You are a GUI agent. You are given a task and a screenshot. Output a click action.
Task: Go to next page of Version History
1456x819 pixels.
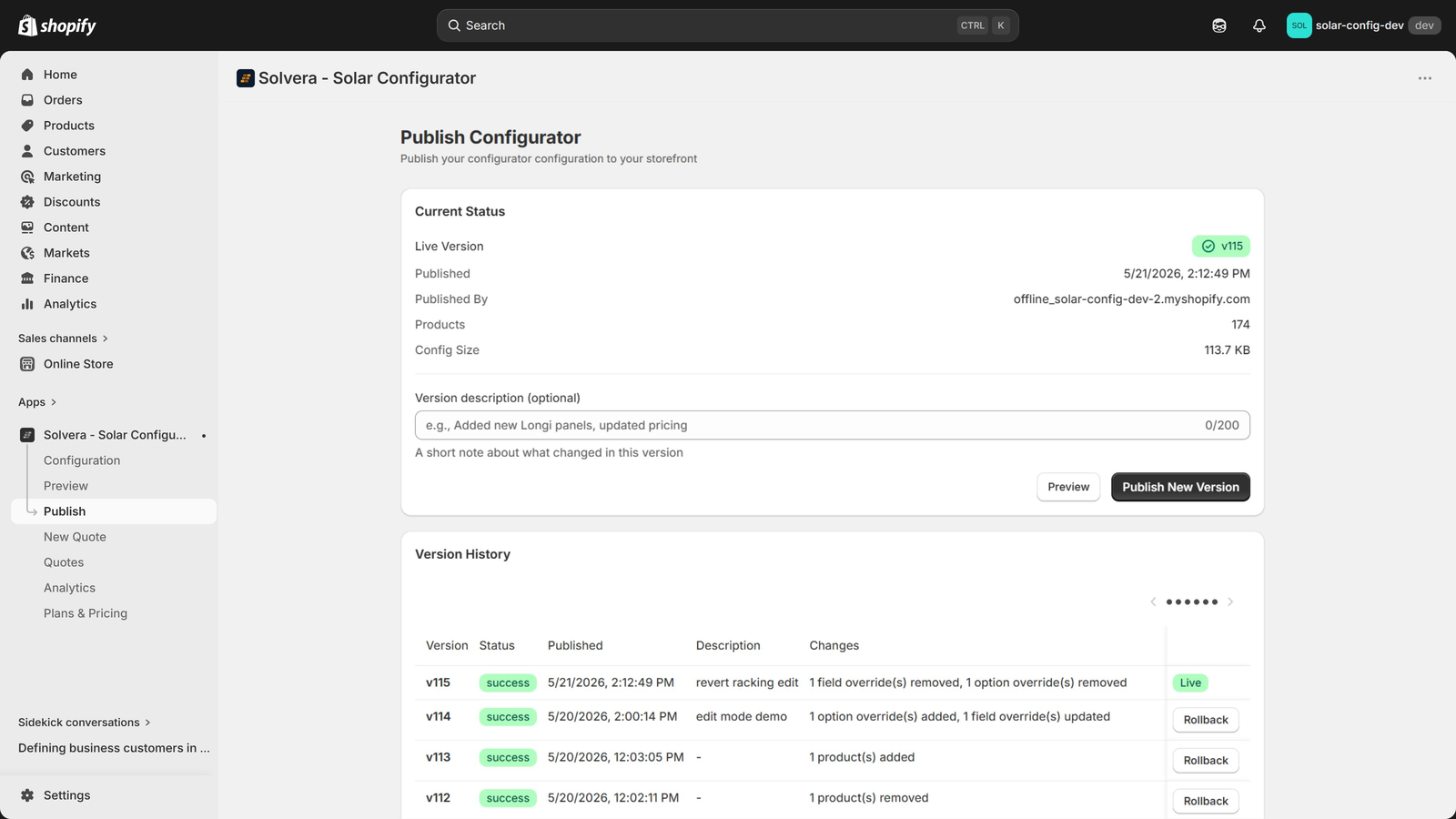tap(1230, 602)
